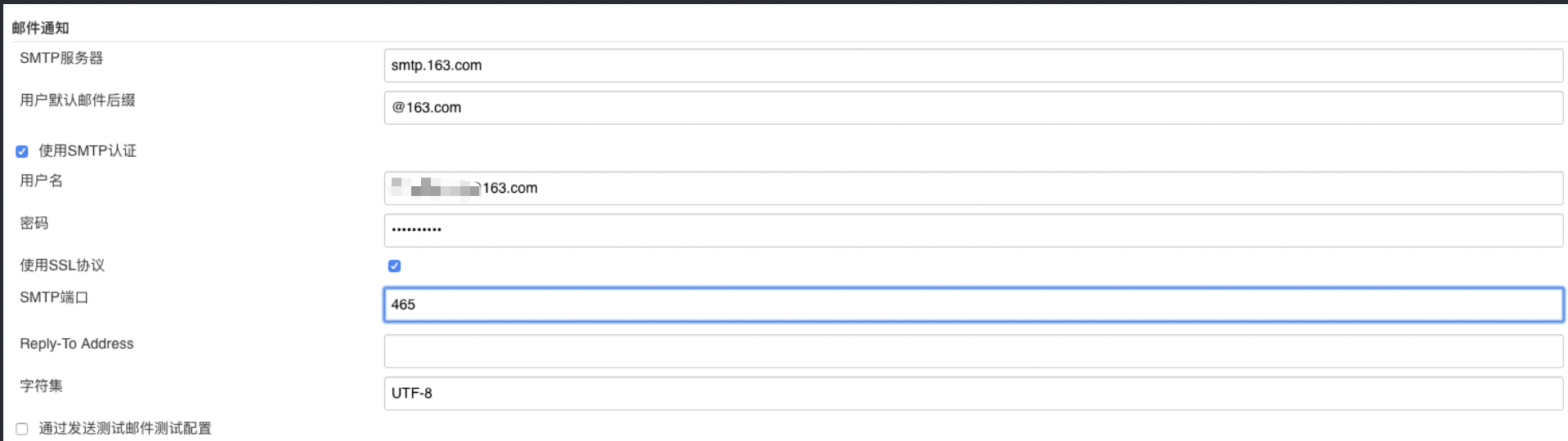Viewport: 1568px width, 441px height.
Task: Click into the 密码 password field
Action: coord(973,230)
